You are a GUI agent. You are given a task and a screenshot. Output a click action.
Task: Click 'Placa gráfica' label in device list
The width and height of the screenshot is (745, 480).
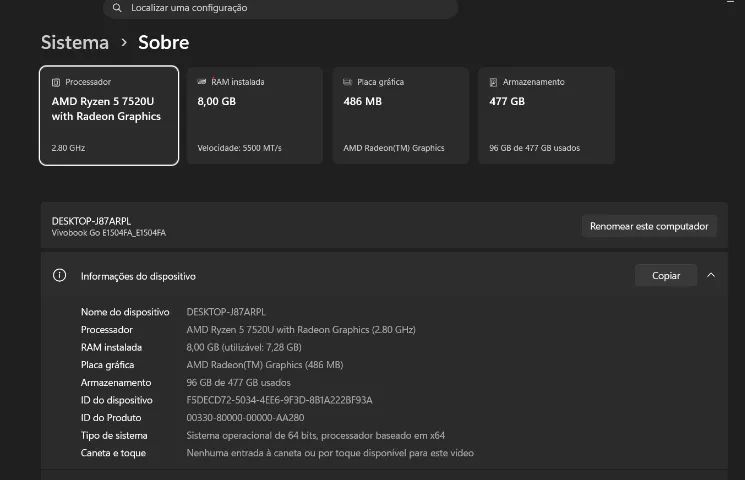(107, 365)
